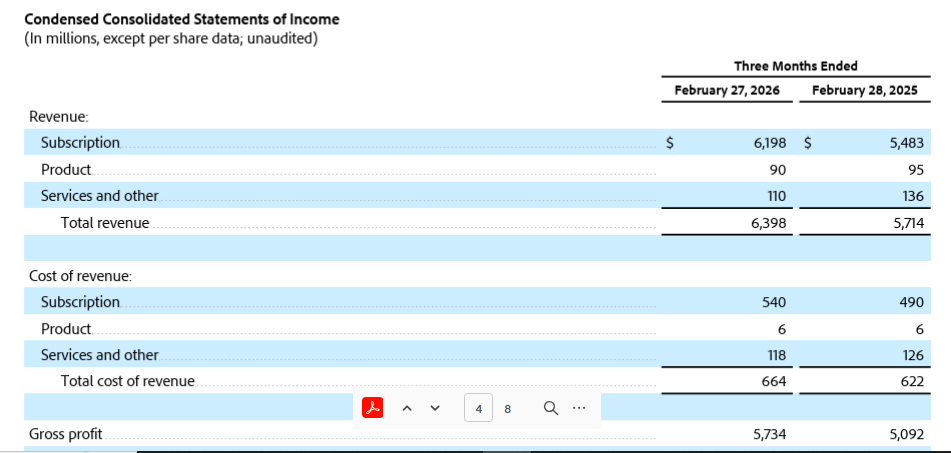Click the Gross profit label
The image size is (951, 453).
pos(66,434)
